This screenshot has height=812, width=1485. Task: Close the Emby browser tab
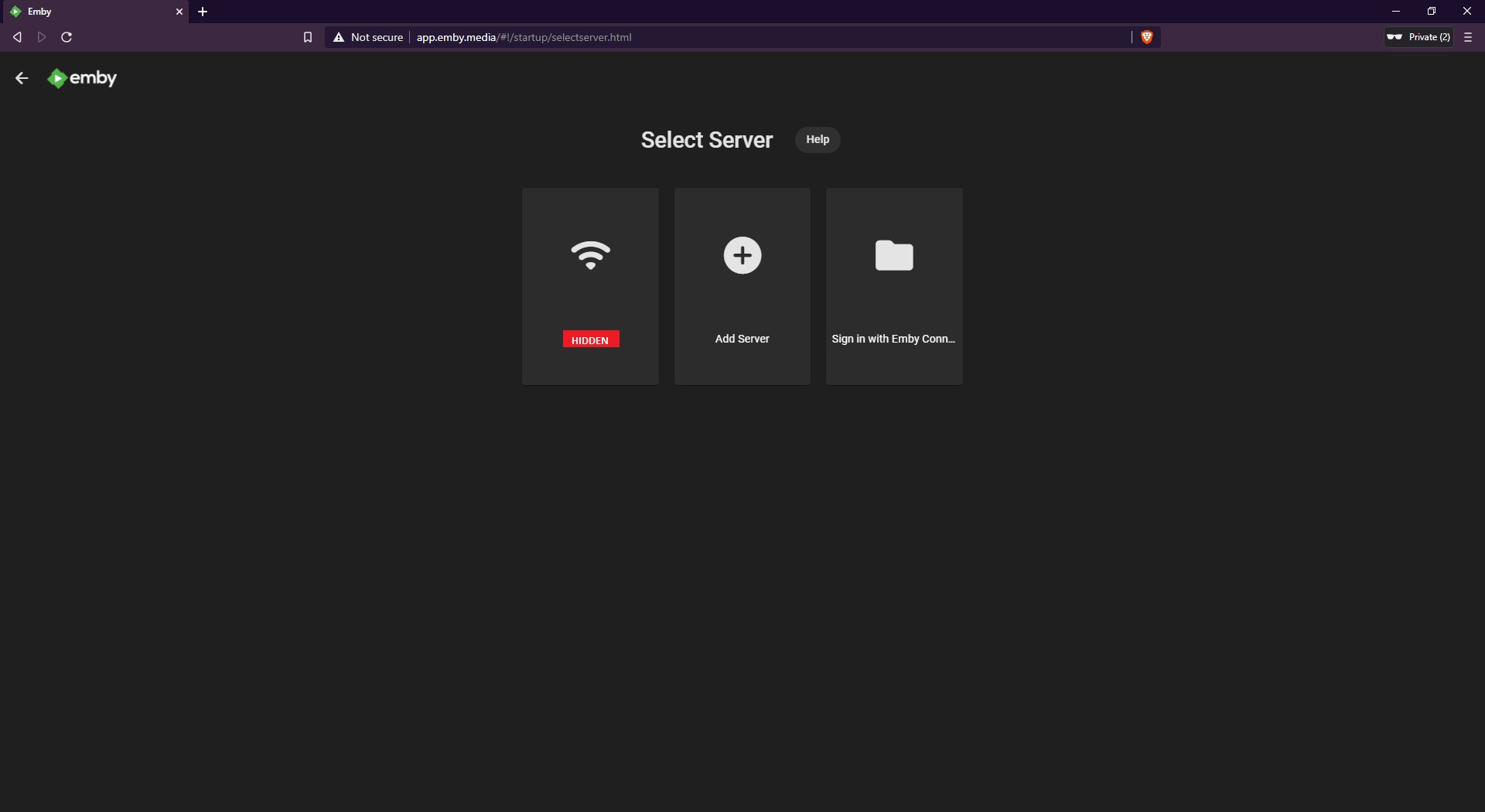(179, 12)
